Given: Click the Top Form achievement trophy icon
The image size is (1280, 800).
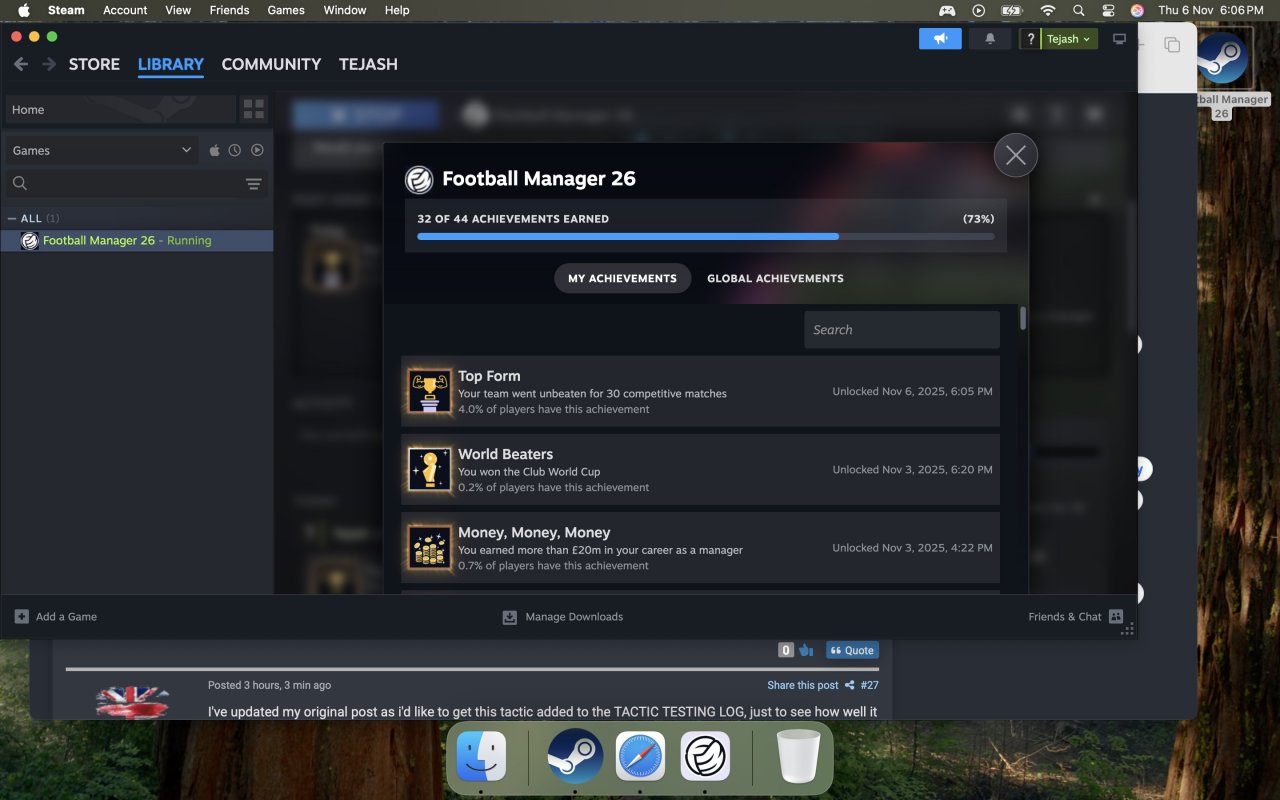Looking at the screenshot, I should tap(430, 391).
